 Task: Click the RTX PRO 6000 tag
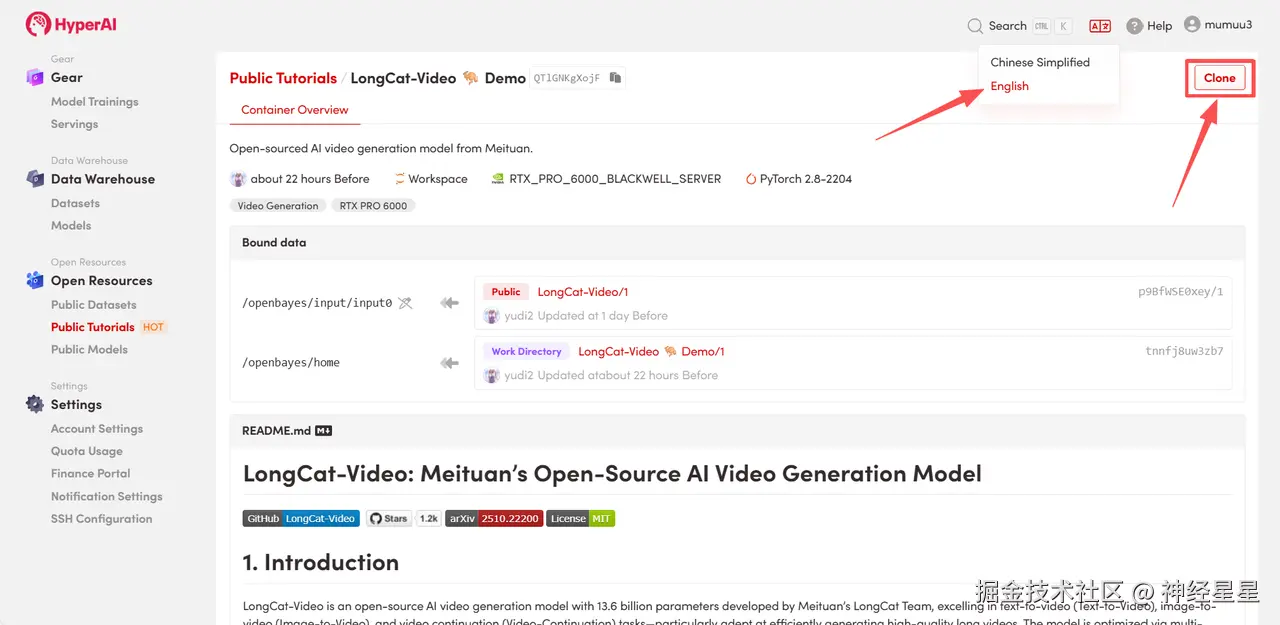(x=373, y=206)
